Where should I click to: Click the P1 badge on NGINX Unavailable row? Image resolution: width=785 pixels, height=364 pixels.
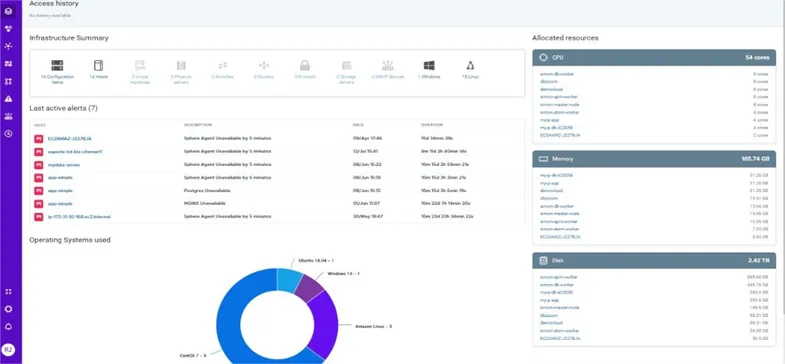(39, 204)
